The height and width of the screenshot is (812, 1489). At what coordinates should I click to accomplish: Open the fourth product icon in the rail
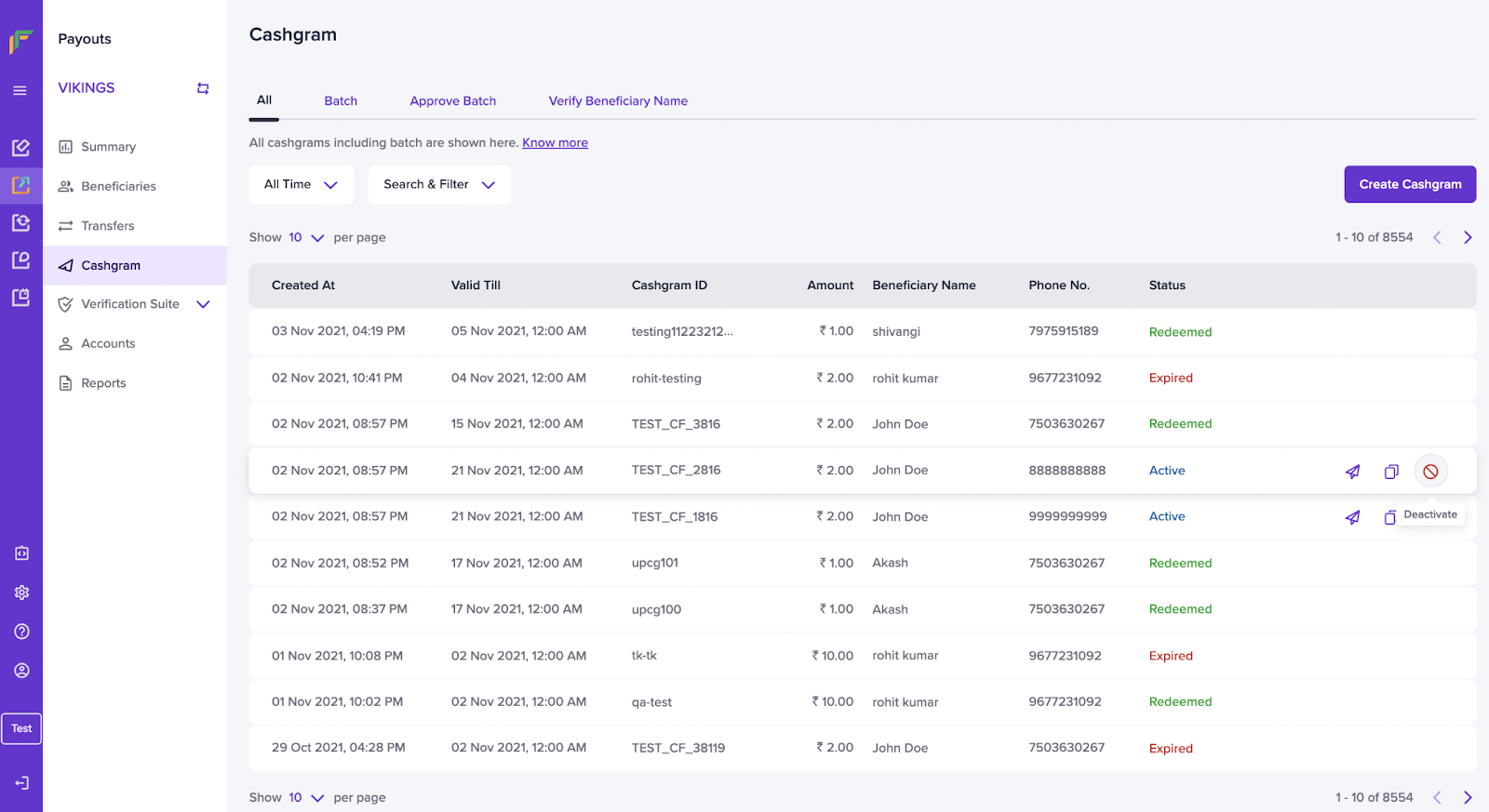point(20,260)
